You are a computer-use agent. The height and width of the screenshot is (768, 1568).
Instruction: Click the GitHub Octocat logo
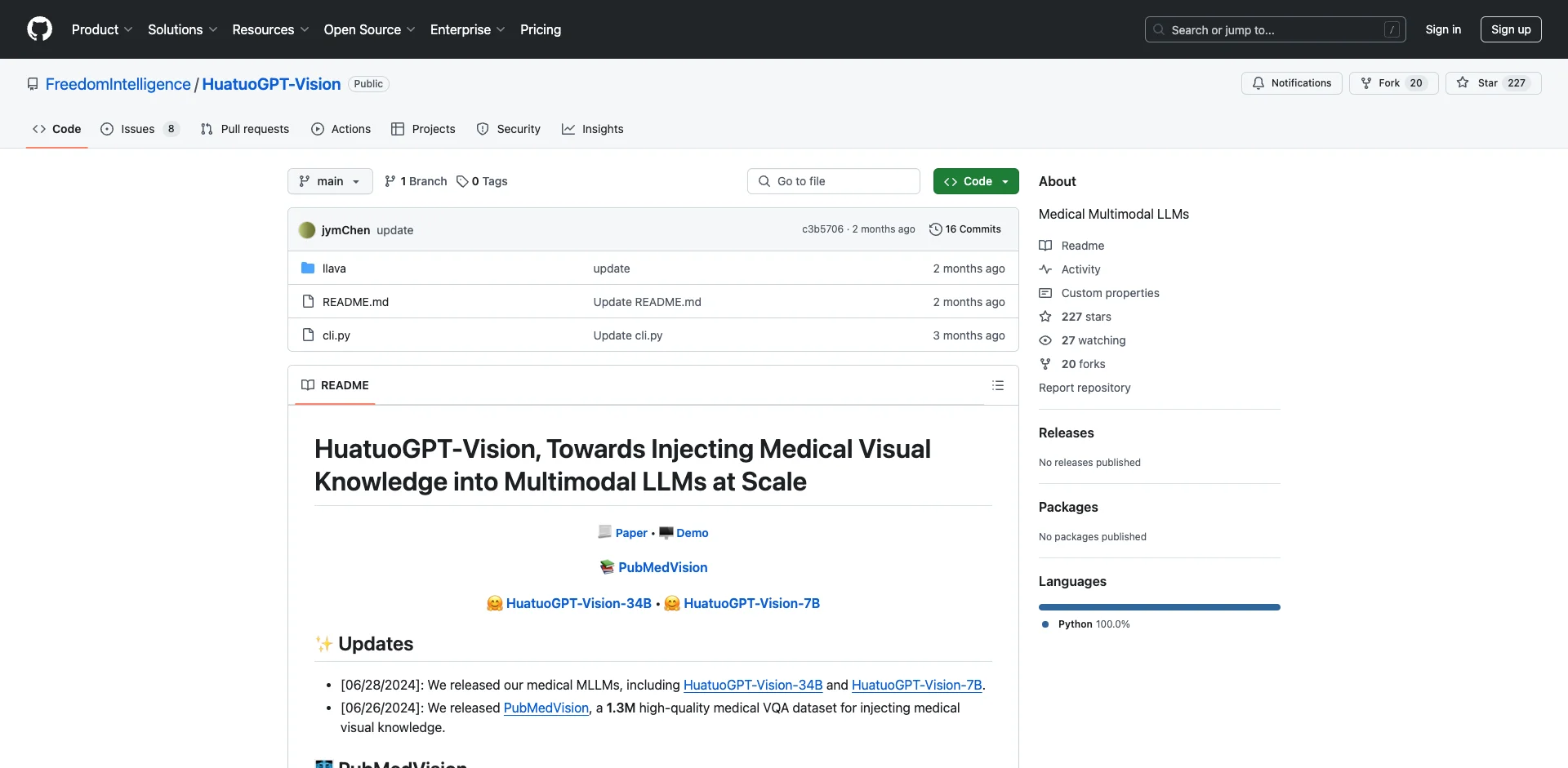tap(39, 29)
